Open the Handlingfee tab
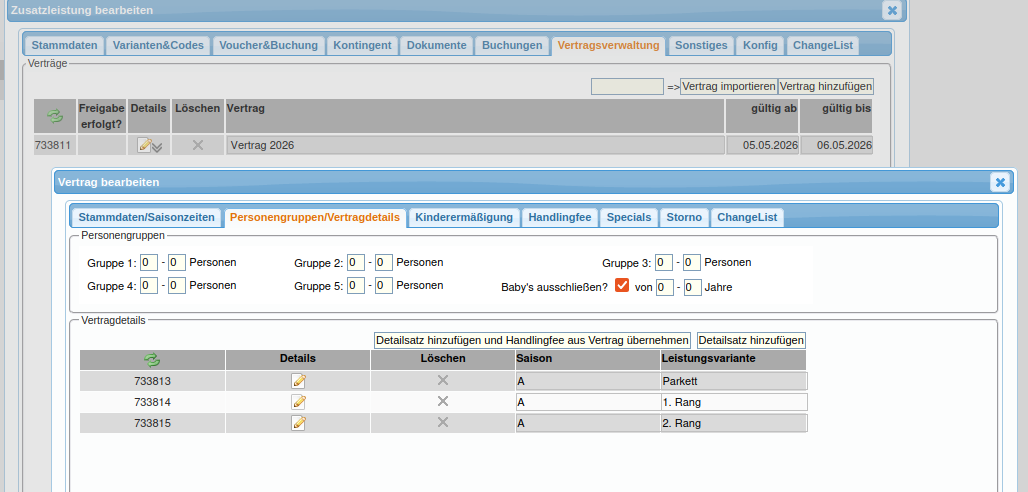 pos(560,217)
